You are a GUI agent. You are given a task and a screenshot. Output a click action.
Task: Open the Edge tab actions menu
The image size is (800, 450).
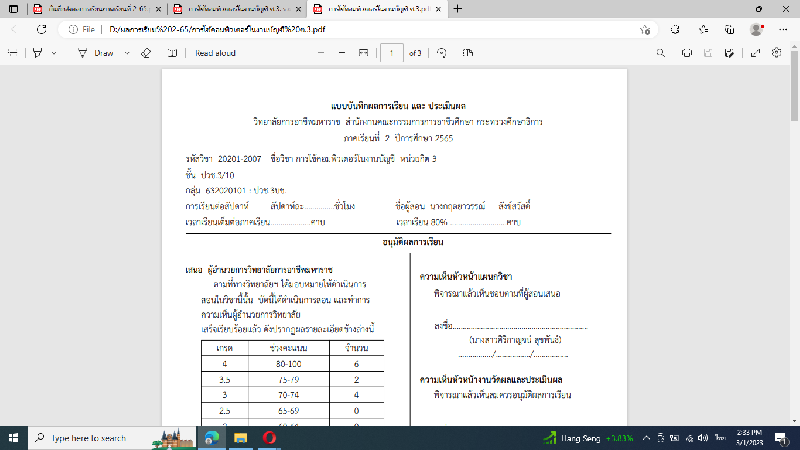tap(13, 9)
